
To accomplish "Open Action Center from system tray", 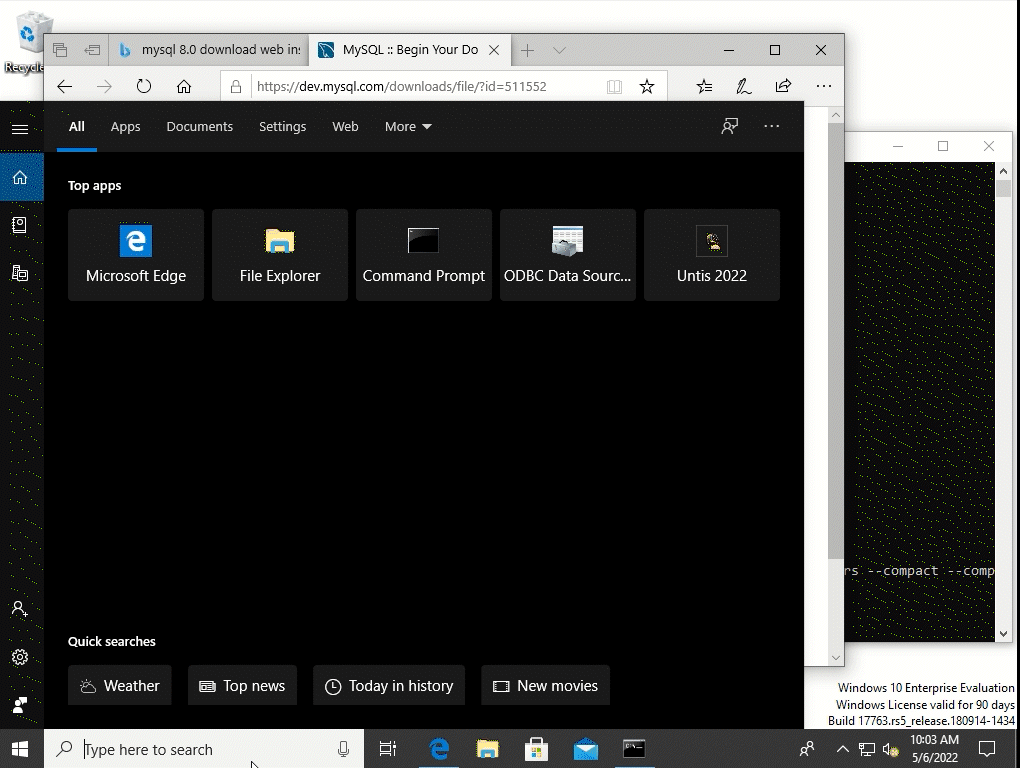I will click(987, 748).
